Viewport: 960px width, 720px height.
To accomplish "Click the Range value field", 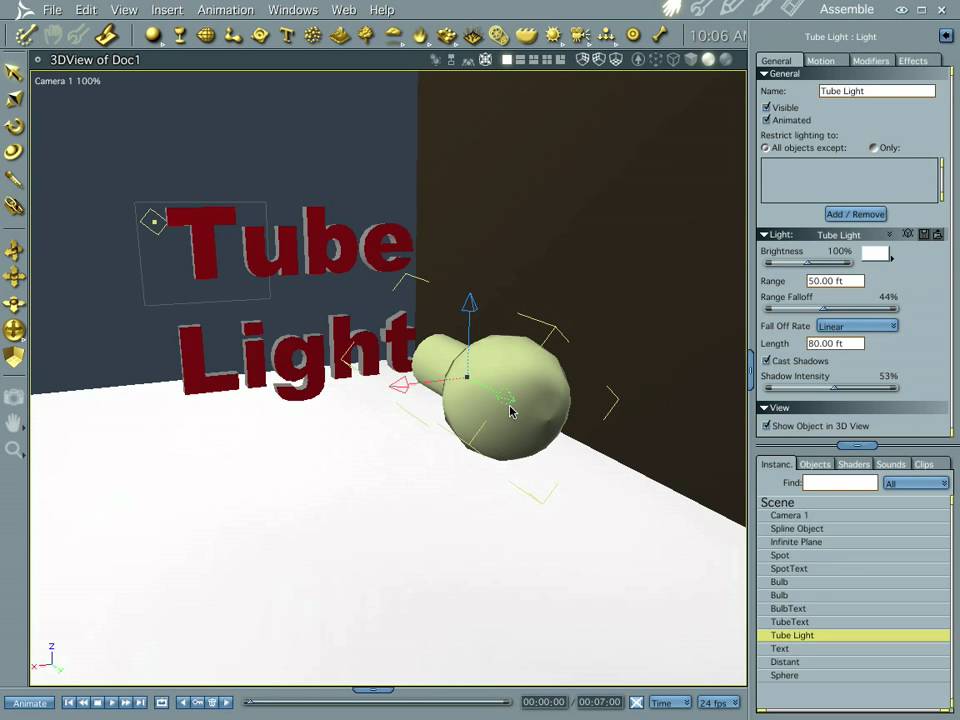I will click(835, 281).
